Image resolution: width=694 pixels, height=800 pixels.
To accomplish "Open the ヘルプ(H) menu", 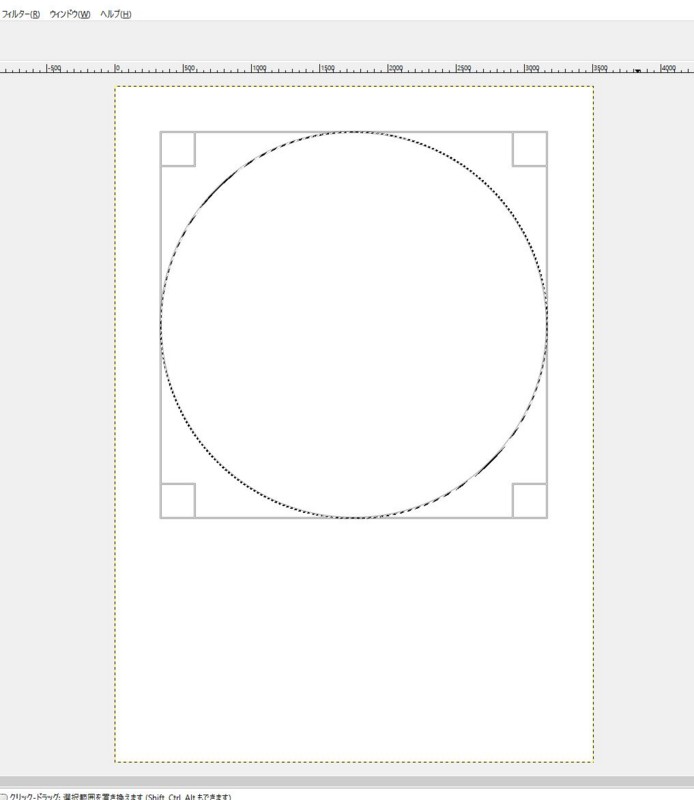I will [116, 14].
